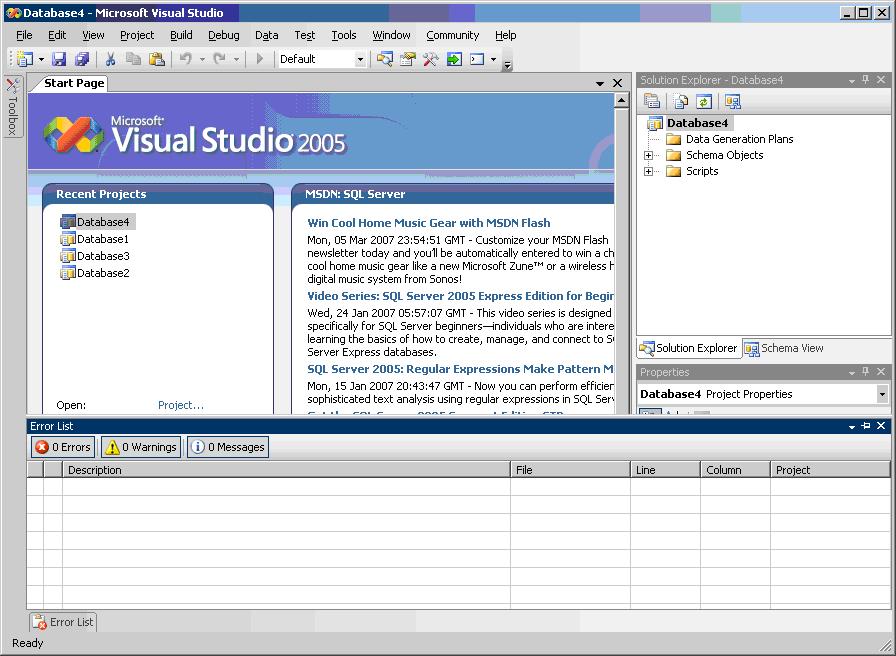Open the Command Window toolbar icon
Viewport: 896px width, 656px height.
pyautogui.click(x=477, y=59)
